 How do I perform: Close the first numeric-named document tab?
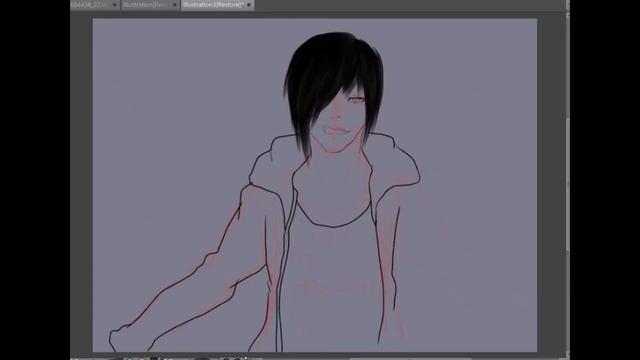click(114, 5)
